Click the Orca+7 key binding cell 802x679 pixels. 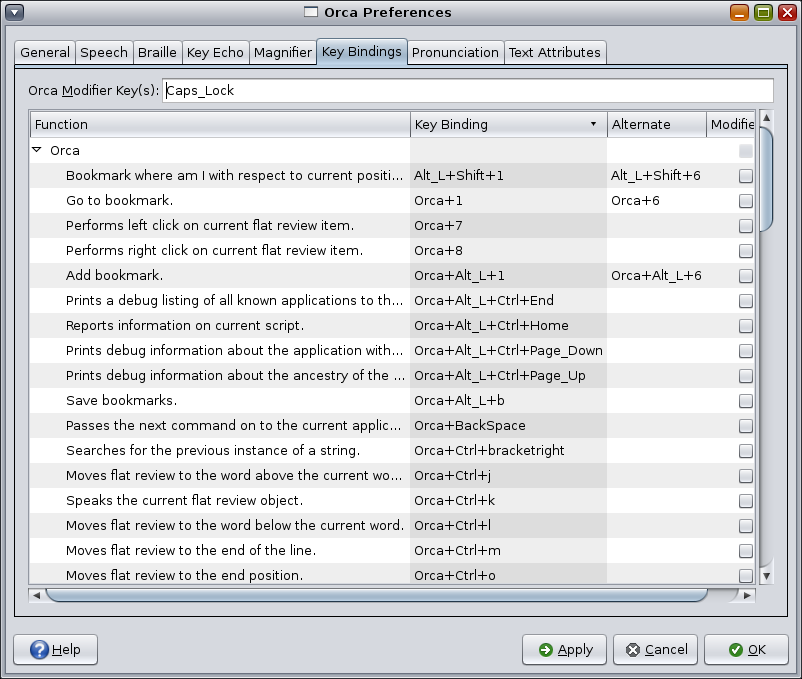tap(508, 226)
